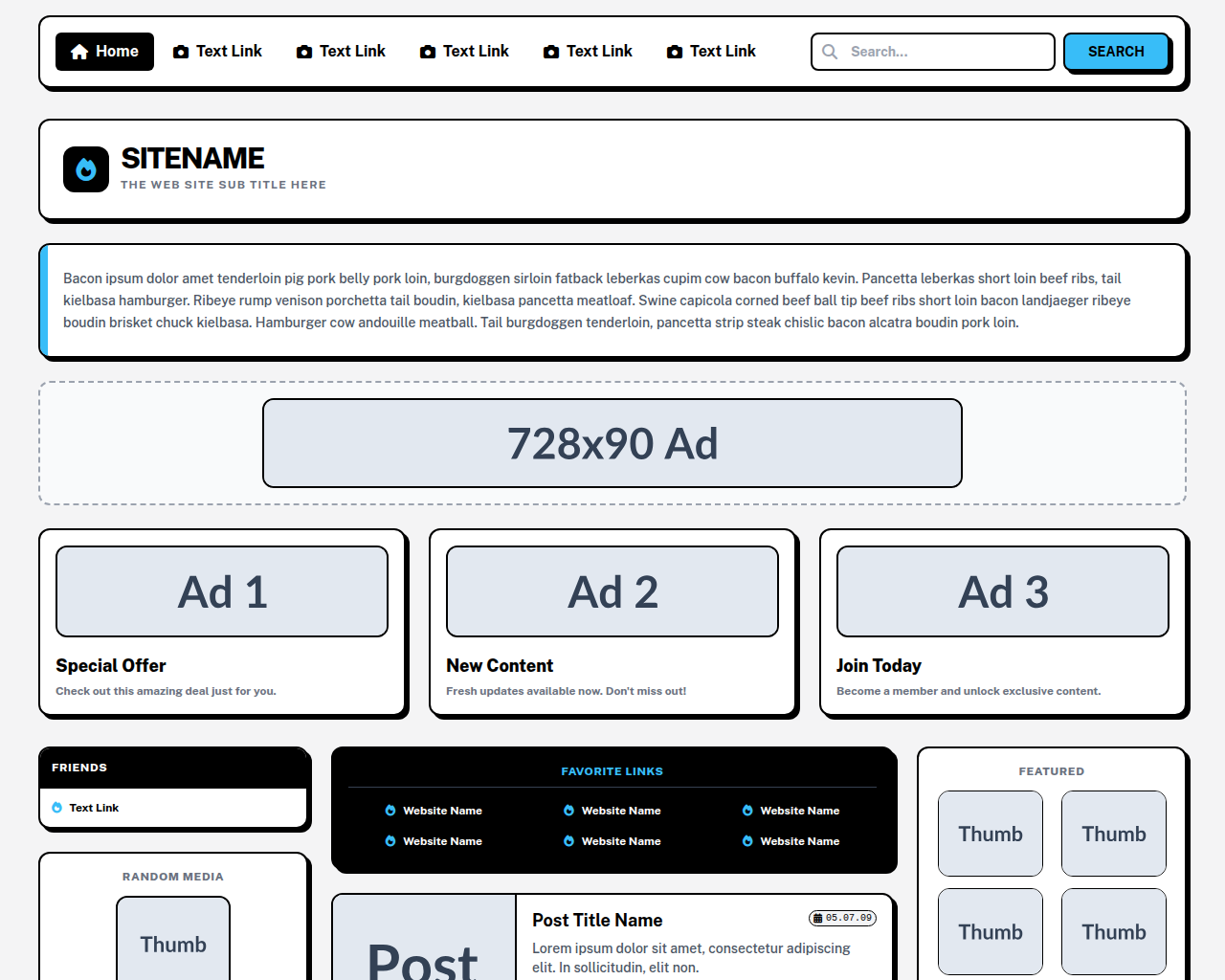Click the 728x90 Ad banner
The width and height of the screenshot is (1225, 980).
click(612, 443)
